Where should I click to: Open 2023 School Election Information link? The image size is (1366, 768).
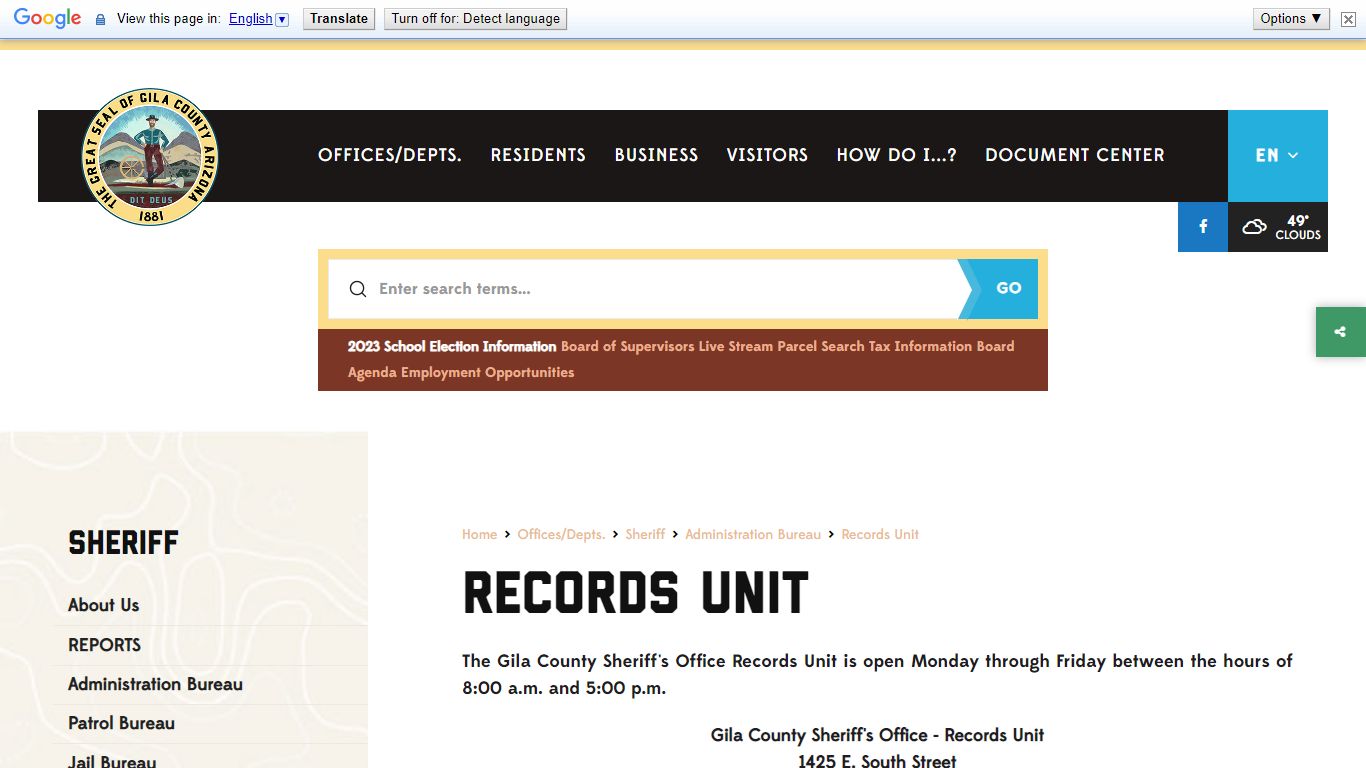pyautogui.click(x=451, y=346)
